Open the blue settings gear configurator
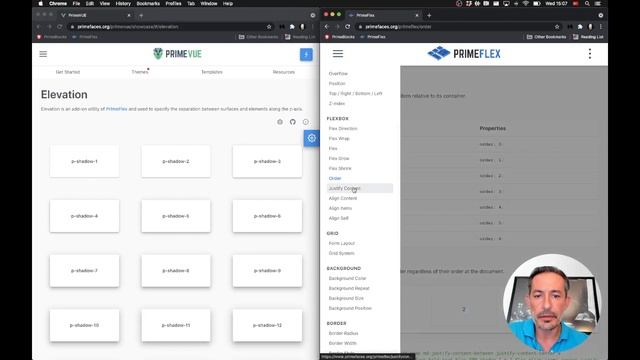 (x=311, y=138)
